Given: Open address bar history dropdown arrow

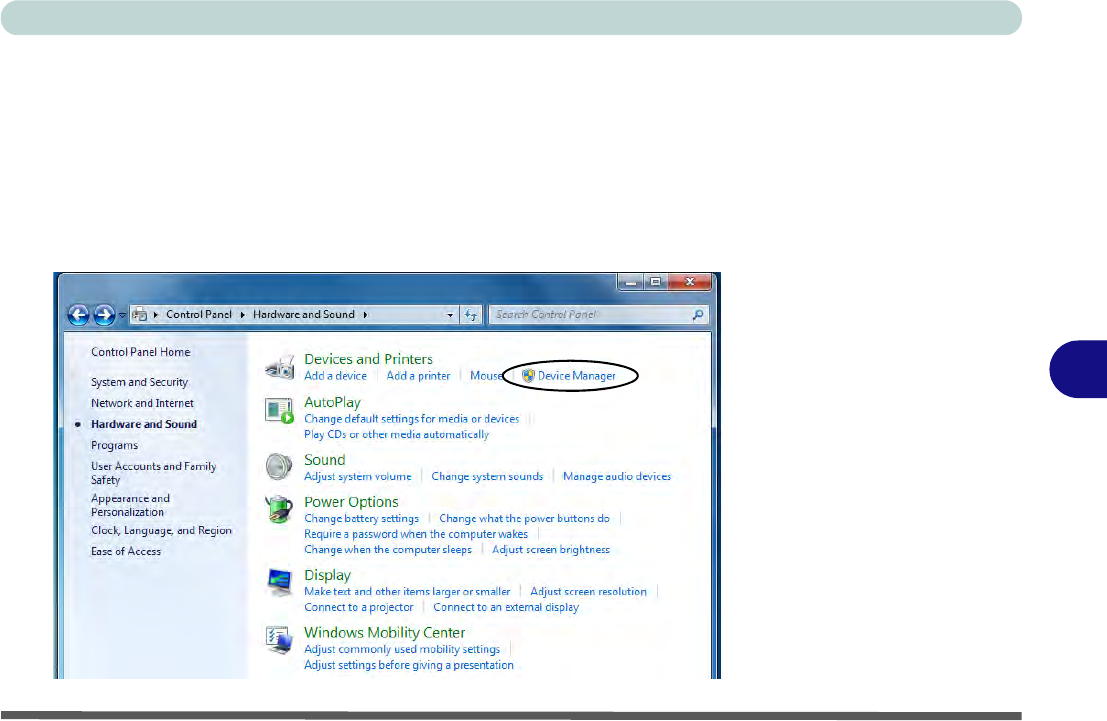Looking at the screenshot, I should [x=450, y=315].
